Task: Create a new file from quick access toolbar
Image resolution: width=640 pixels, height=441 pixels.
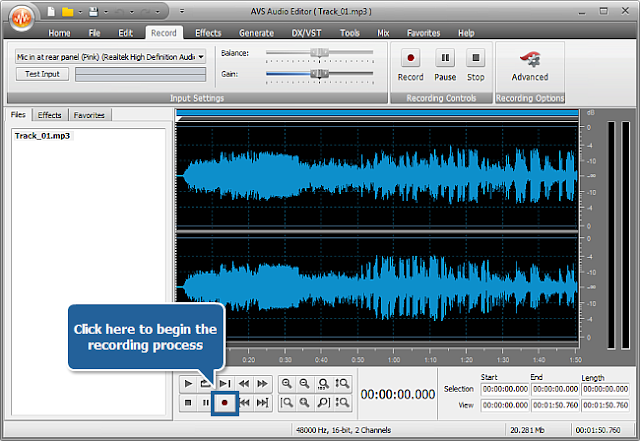Action: 51,11
